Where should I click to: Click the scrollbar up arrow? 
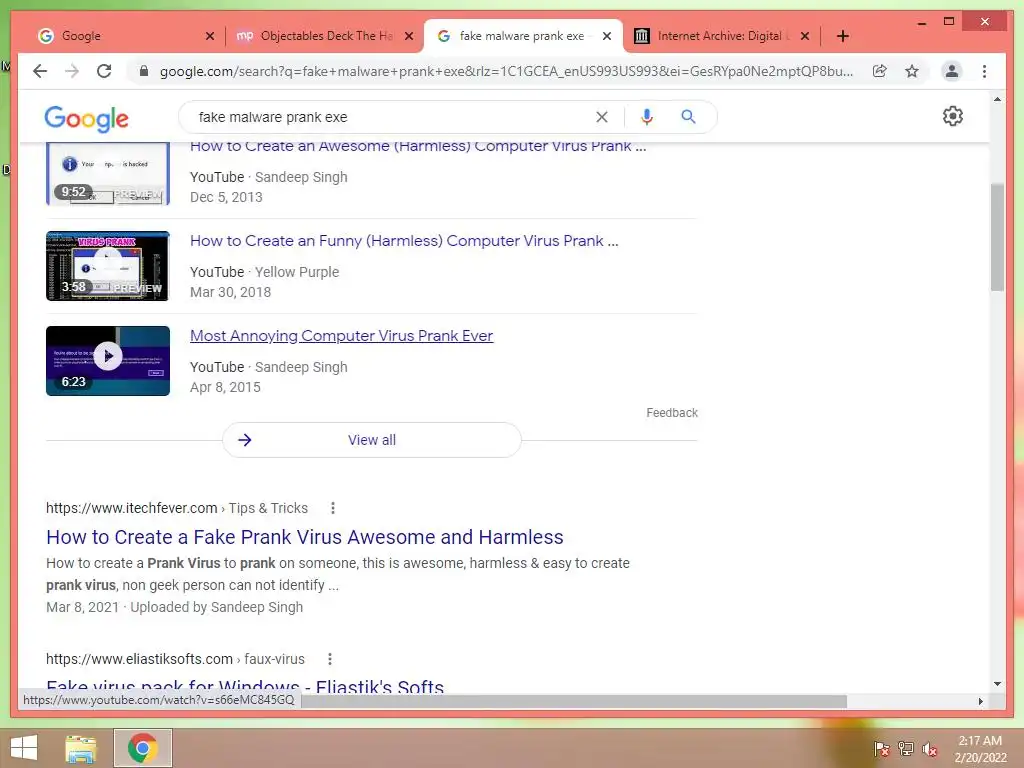pyautogui.click(x=997, y=100)
